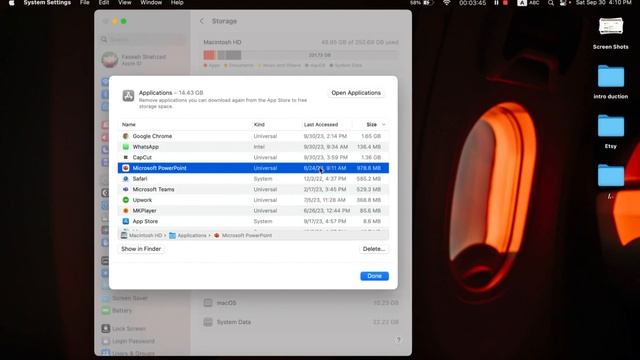
Task: Sort list by Size column
Action: coord(372,124)
